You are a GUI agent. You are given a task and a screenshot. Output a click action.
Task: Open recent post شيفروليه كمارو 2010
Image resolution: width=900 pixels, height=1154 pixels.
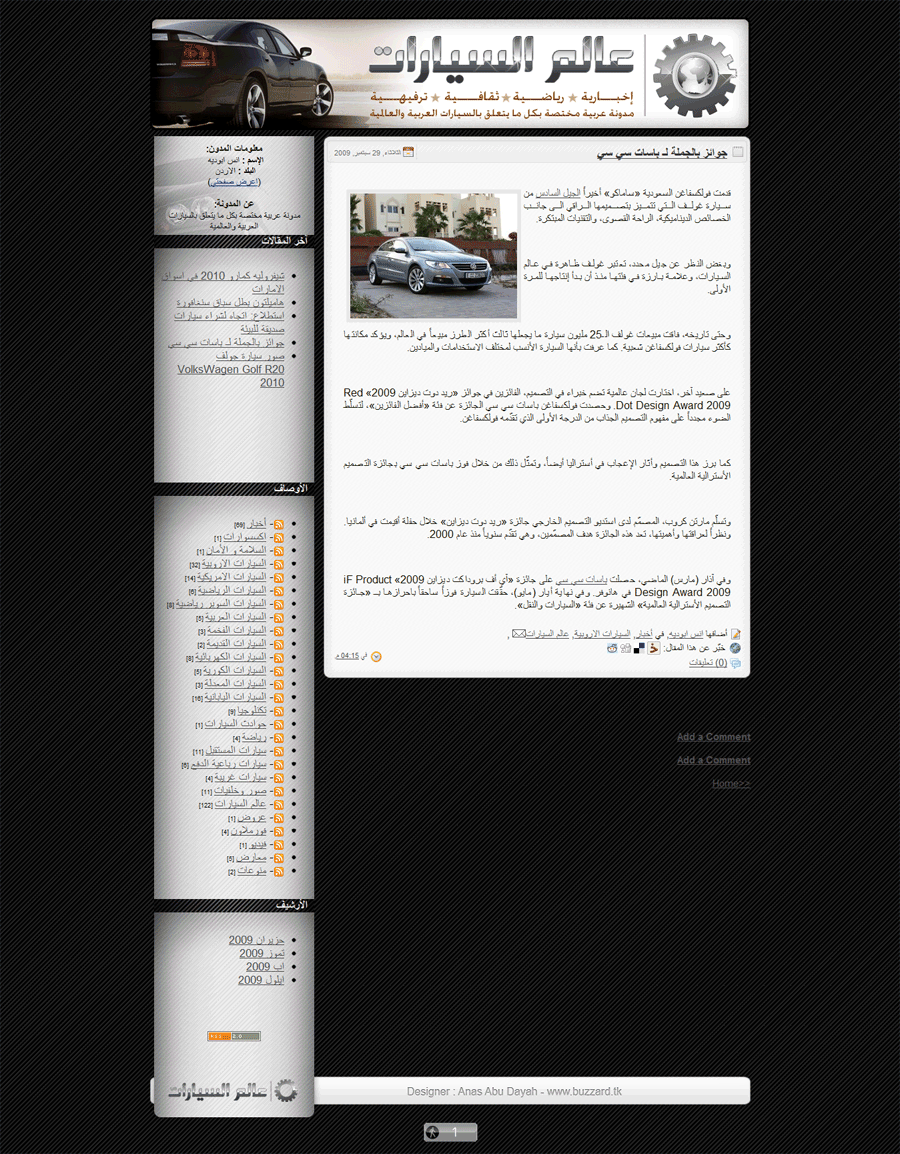pyautogui.click(x=223, y=283)
